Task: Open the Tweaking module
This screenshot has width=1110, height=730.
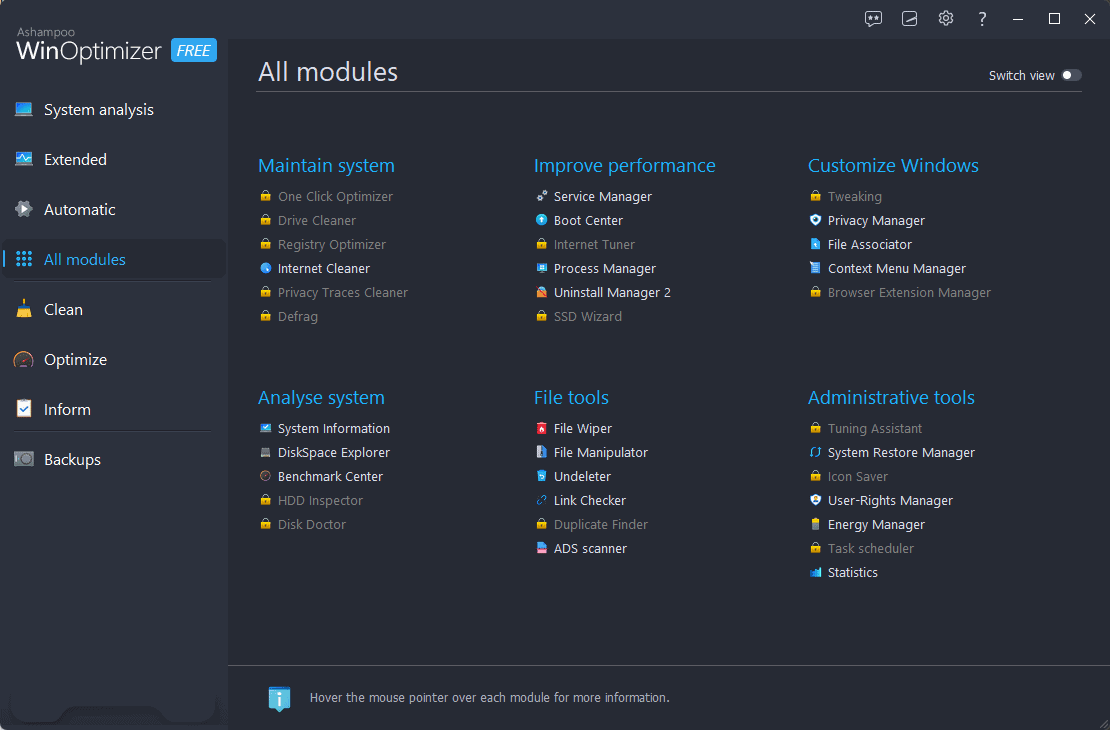Action: 846,196
